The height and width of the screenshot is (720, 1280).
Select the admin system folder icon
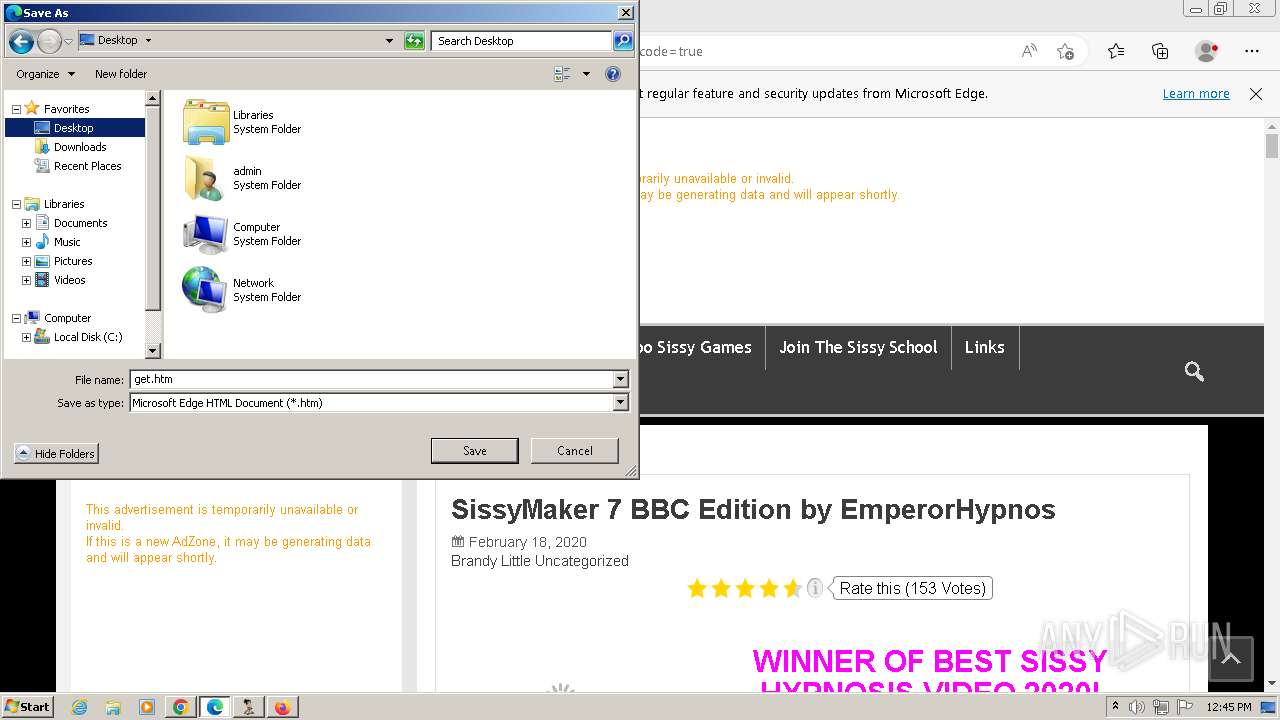206,178
